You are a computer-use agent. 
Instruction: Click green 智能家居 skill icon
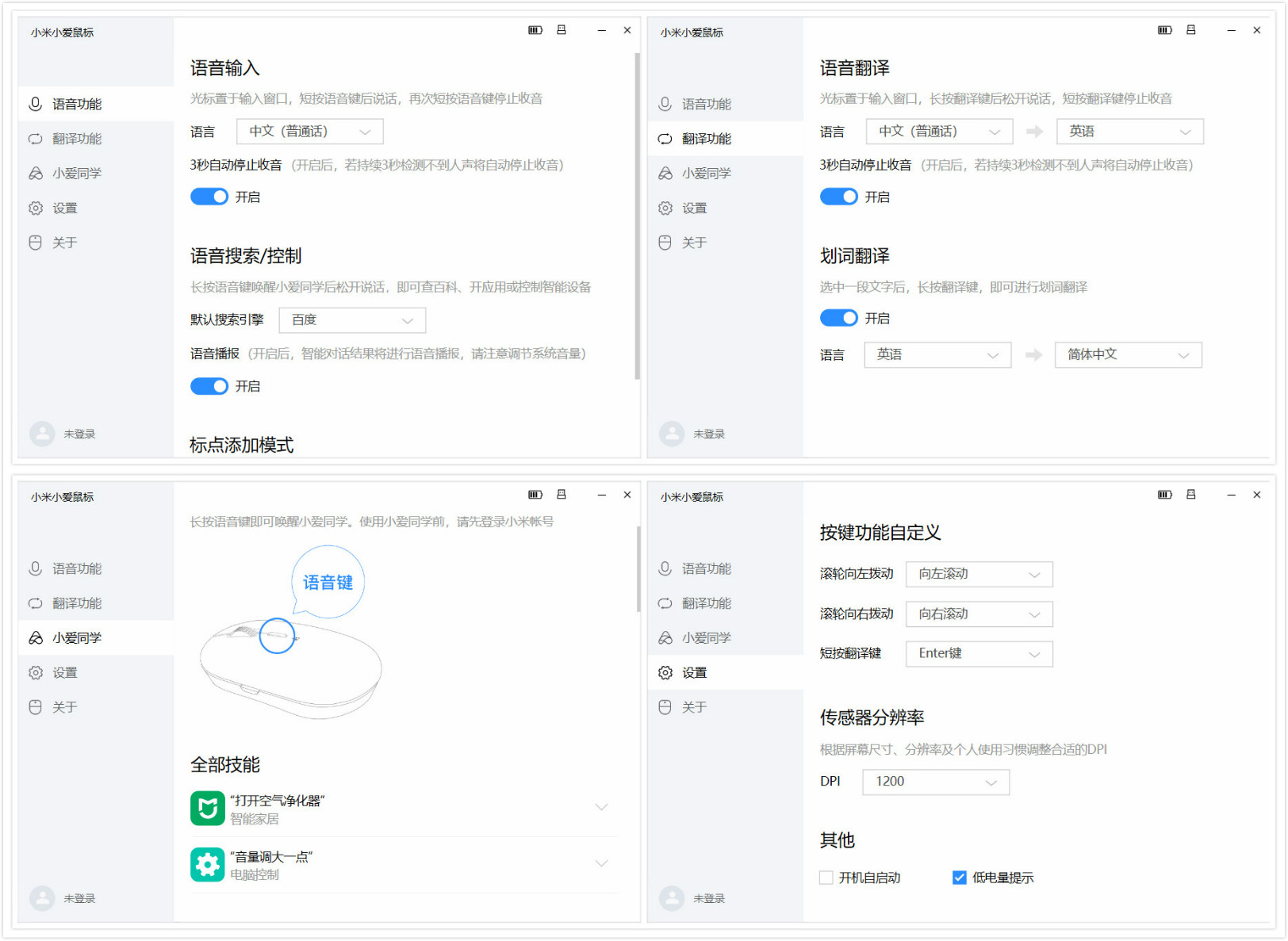[x=208, y=808]
